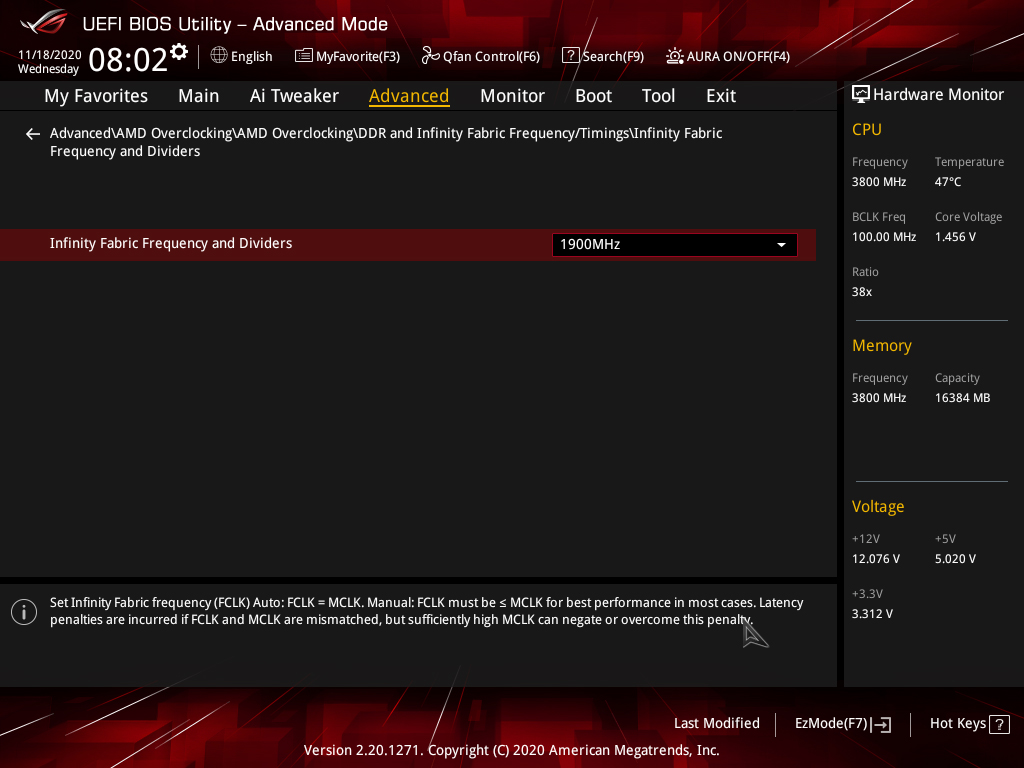
Task: Click the Last Modified button
Action: [716, 723]
